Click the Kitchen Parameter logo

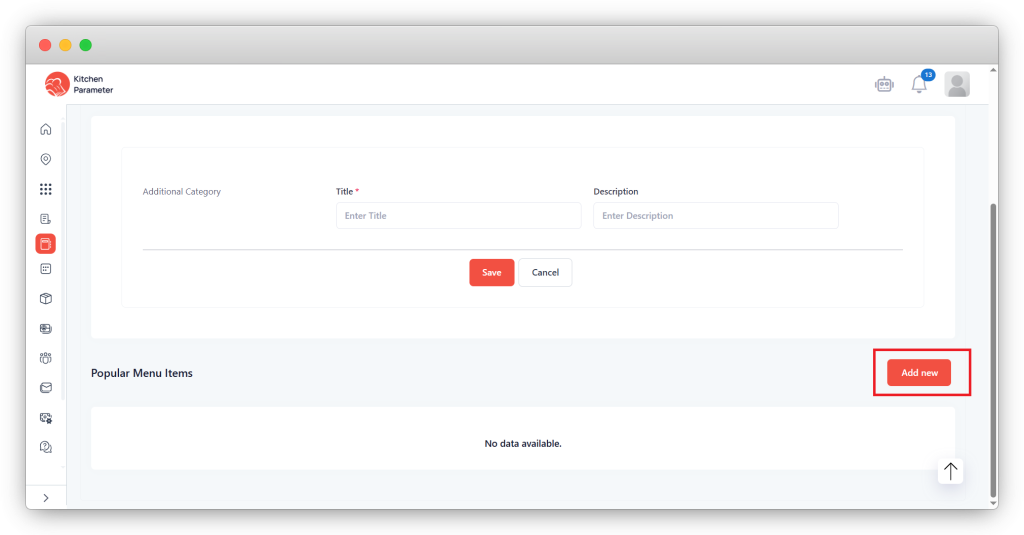[80, 85]
